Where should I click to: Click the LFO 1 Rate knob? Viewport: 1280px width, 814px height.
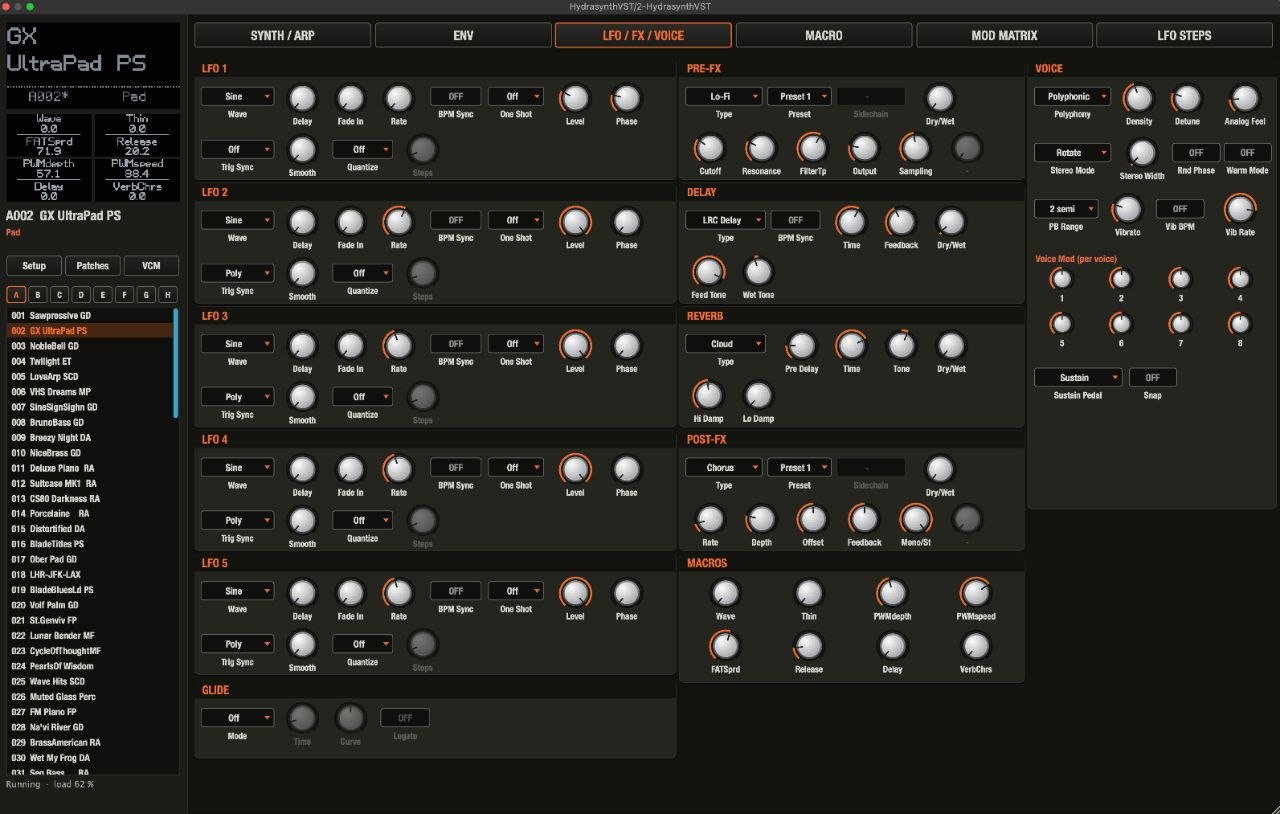(398, 98)
